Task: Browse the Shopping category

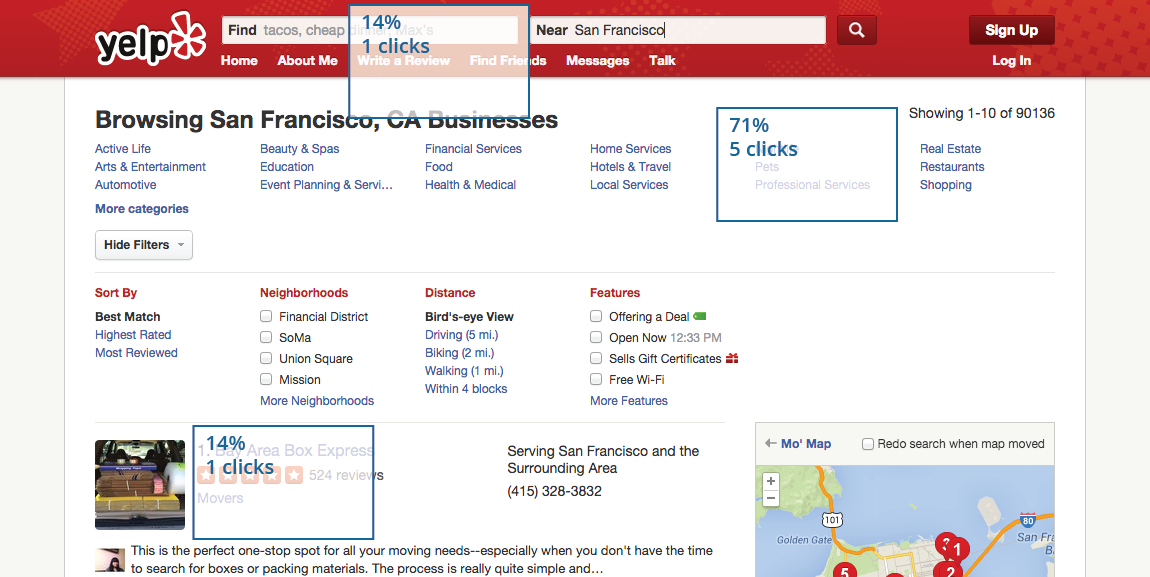Action: (x=945, y=185)
